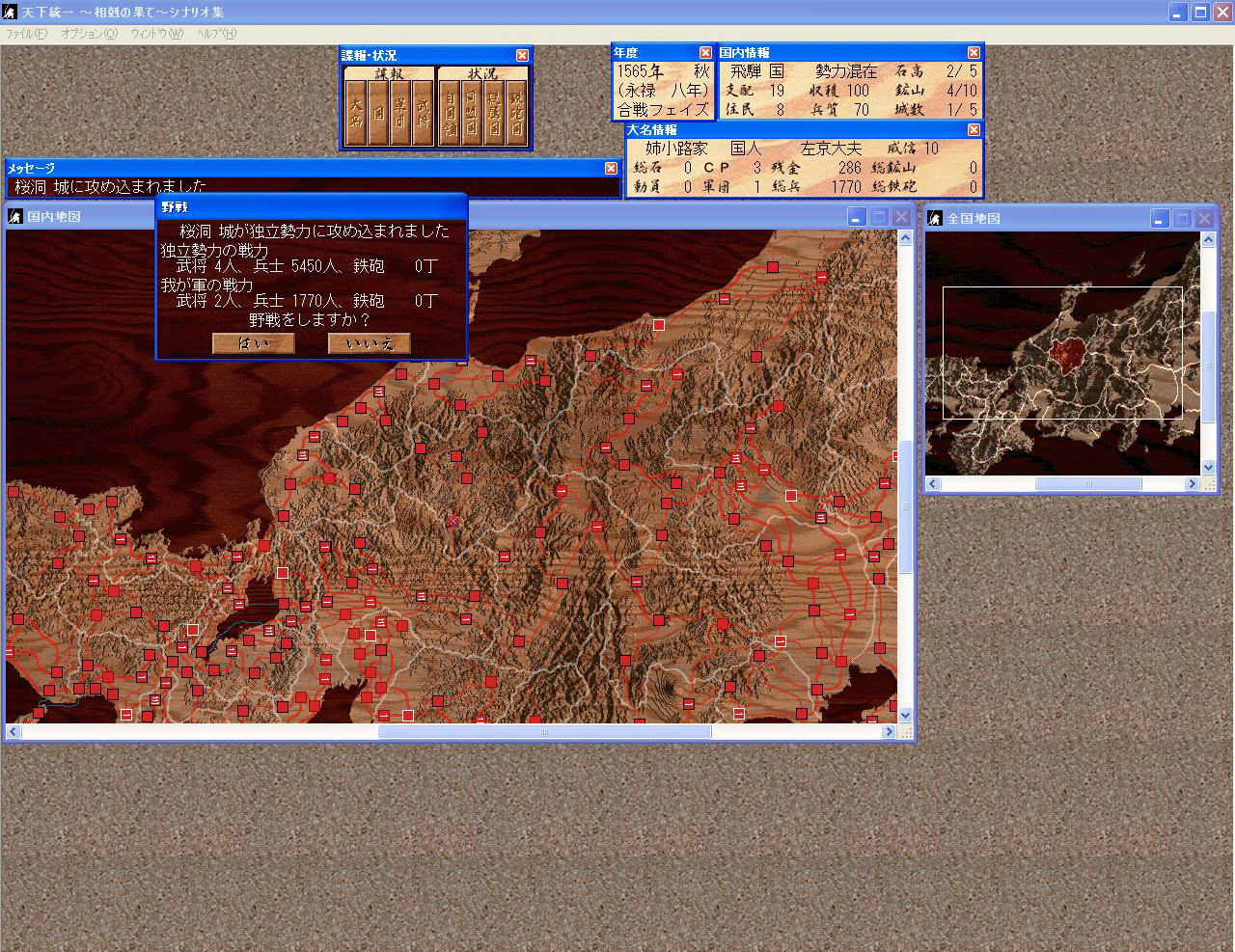The width and height of the screenshot is (1235, 952).
Task: Click いいえ to decline the field battle
Action: (x=370, y=343)
